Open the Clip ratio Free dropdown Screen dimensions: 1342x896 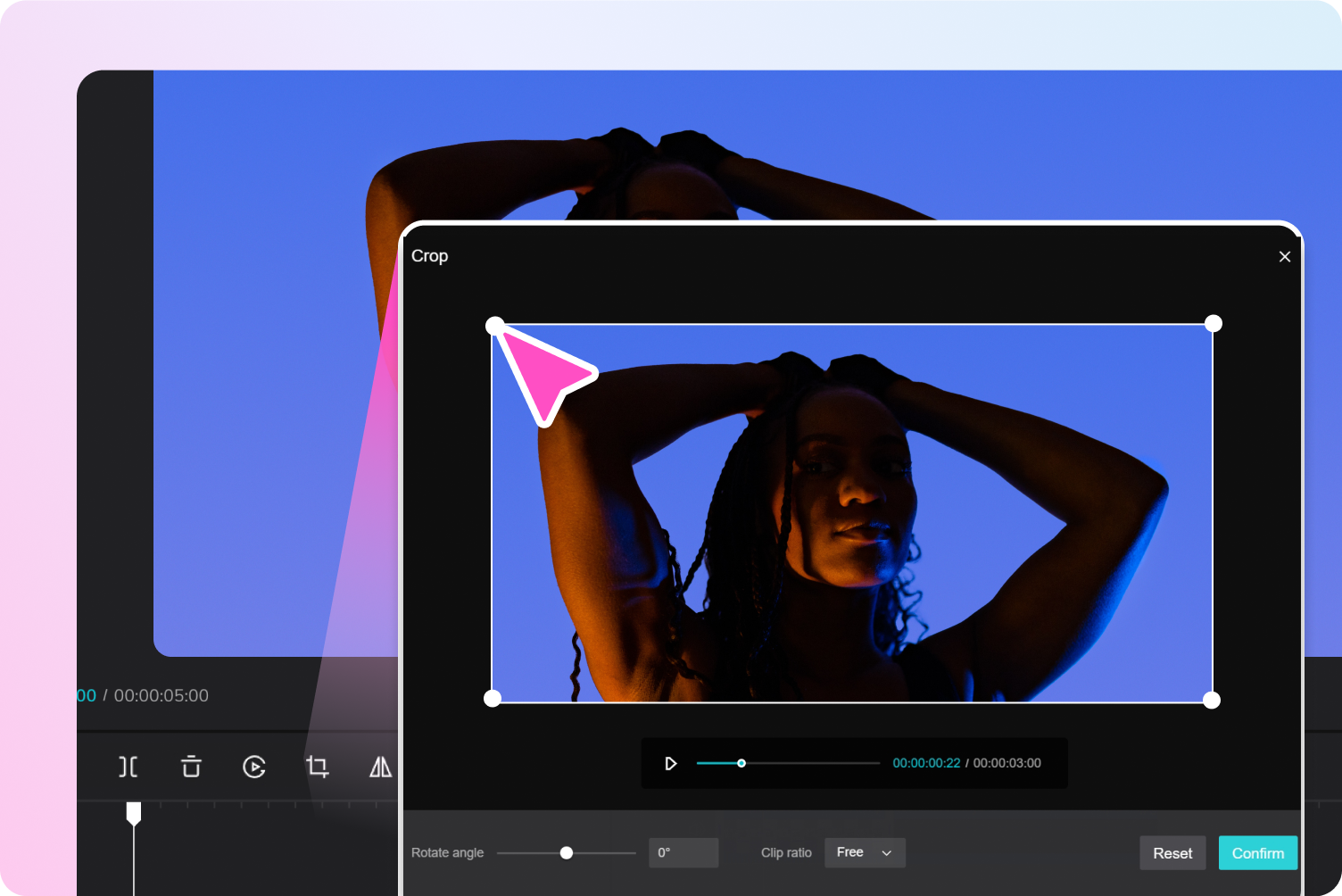[865, 853]
